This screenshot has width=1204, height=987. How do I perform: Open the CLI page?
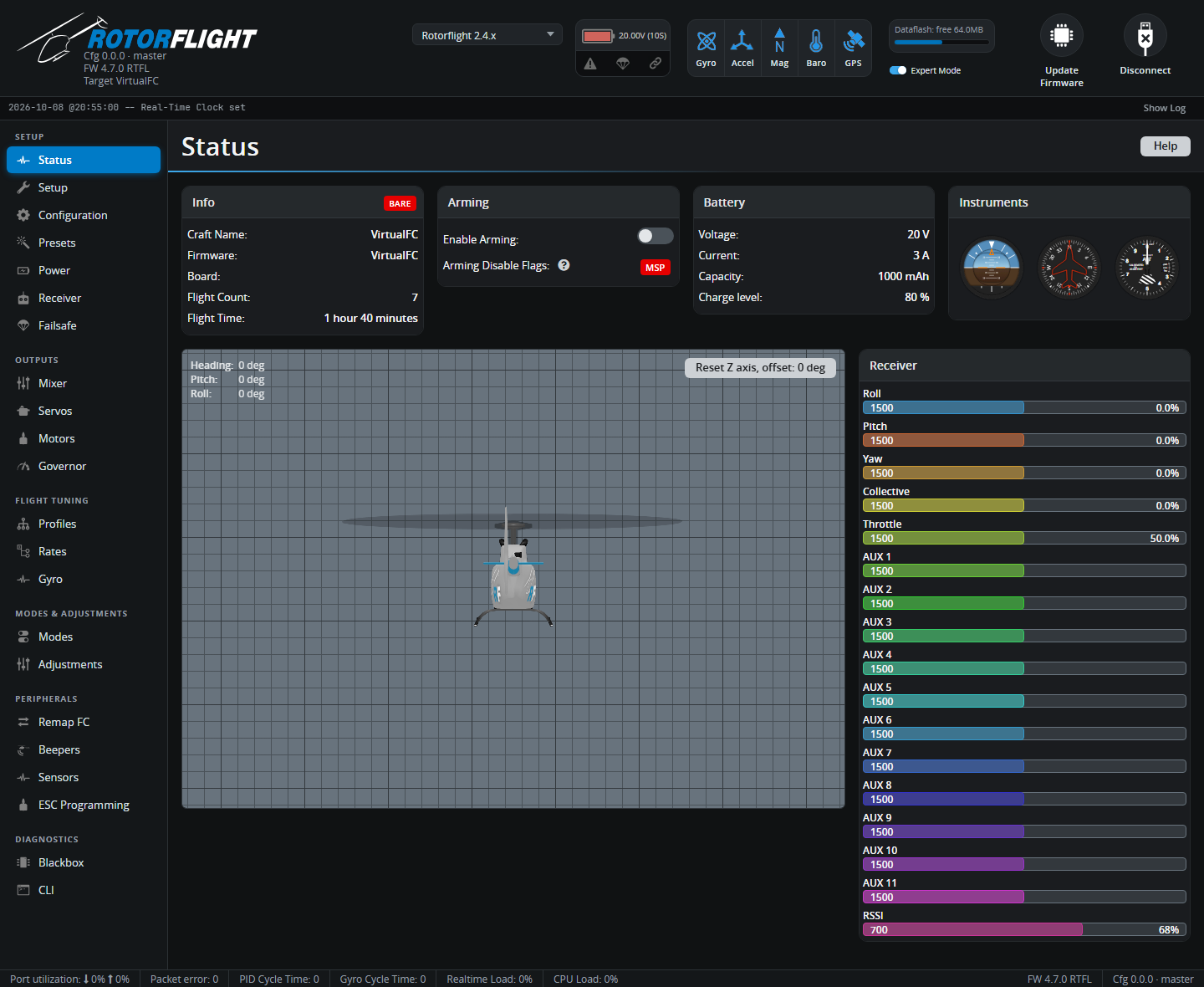[84, 890]
